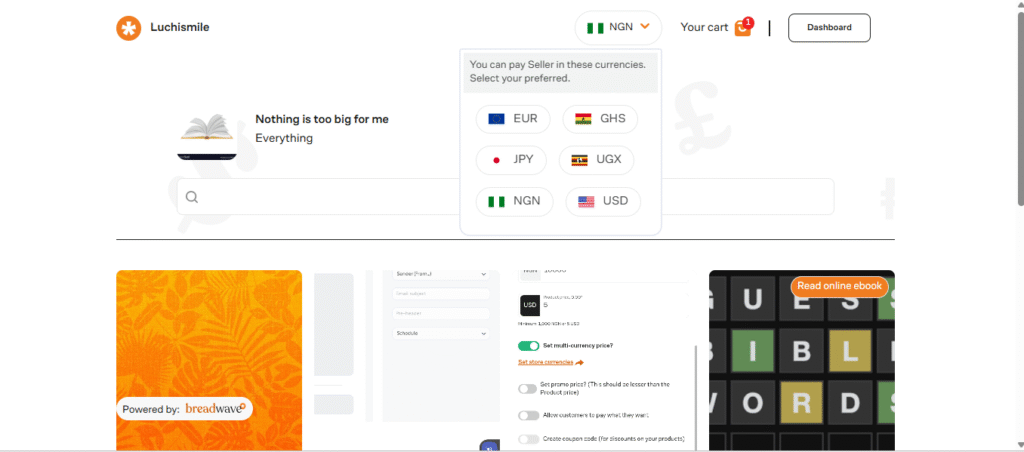The image size is (1024, 452).
Task: Collapse the NGN currency dropdown
Action: click(618, 27)
